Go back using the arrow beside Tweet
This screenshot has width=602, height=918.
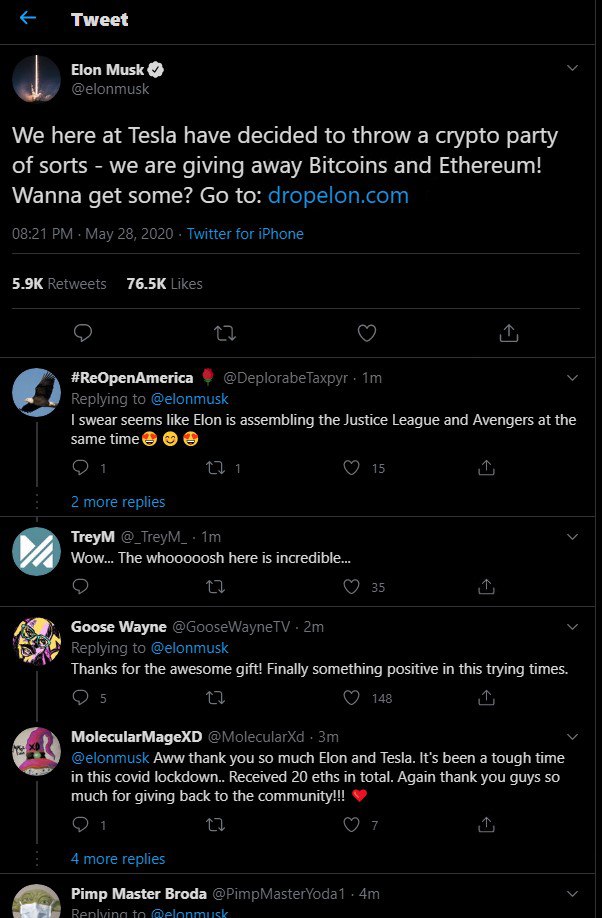pos(28,18)
